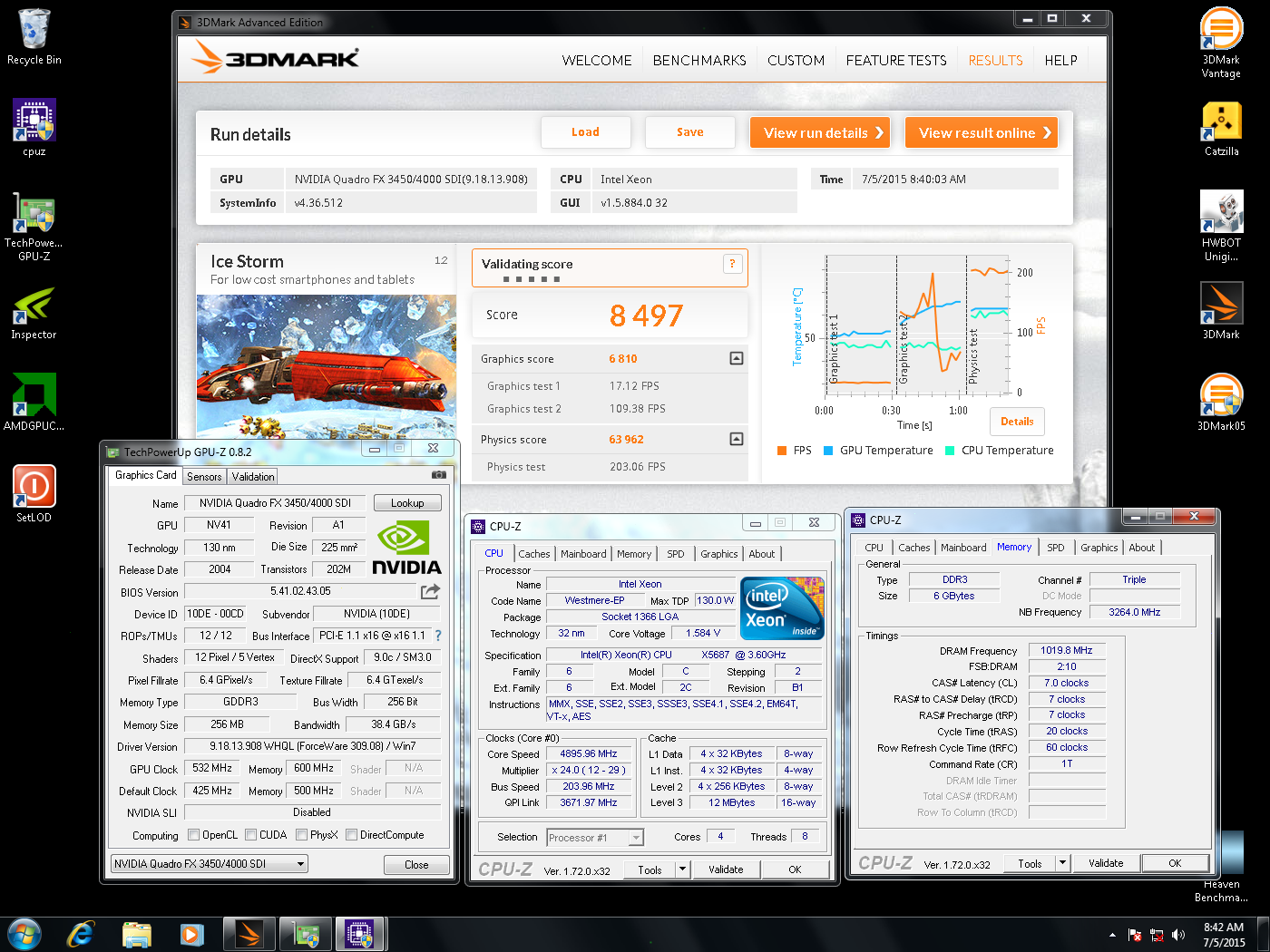Click OK in the CPU-Z Memory window

tap(1175, 863)
